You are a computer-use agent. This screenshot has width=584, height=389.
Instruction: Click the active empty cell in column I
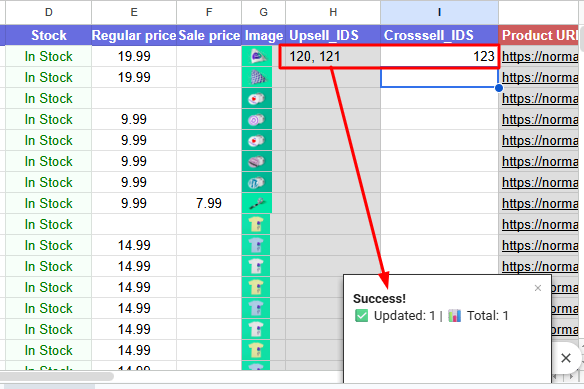[439, 78]
